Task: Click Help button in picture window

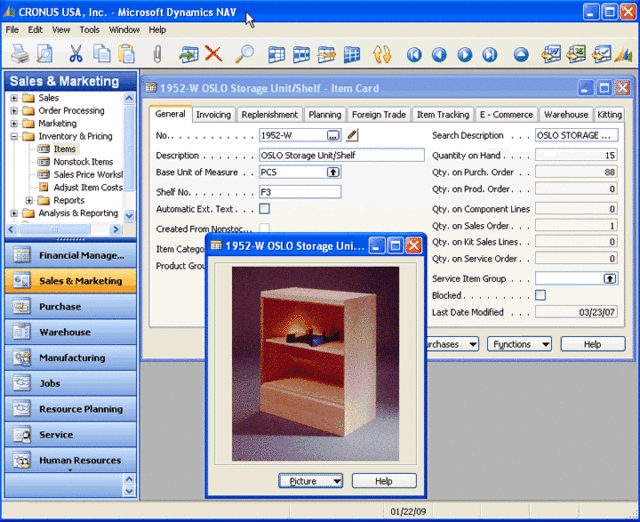Action: 384,481
